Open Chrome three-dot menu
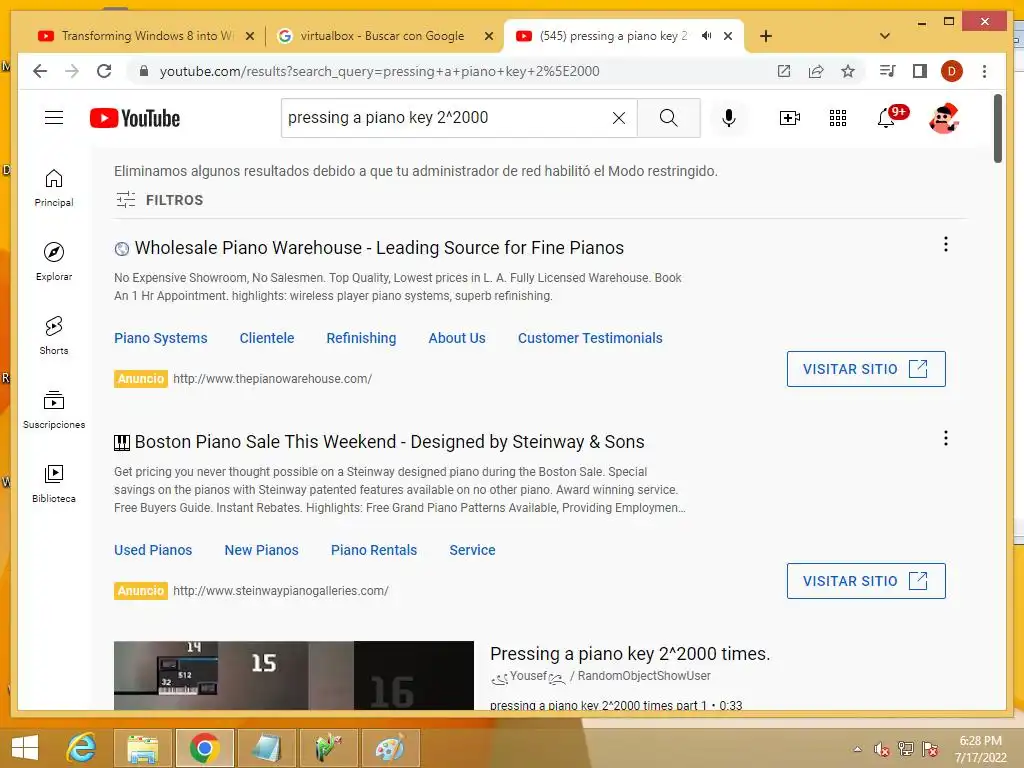The height and width of the screenshot is (768, 1024). (x=984, y=71)
